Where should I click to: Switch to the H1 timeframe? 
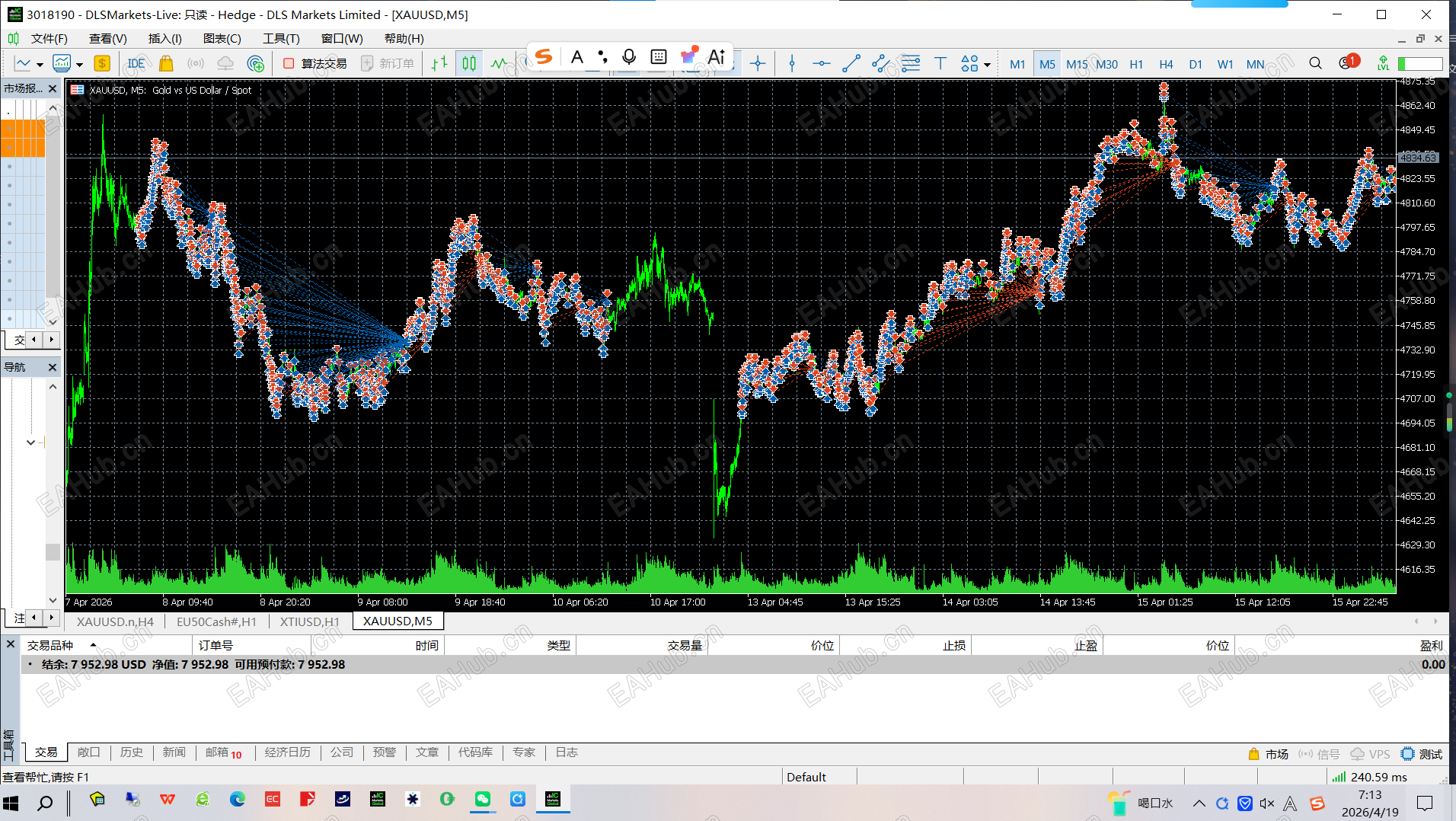(1136, 65)
